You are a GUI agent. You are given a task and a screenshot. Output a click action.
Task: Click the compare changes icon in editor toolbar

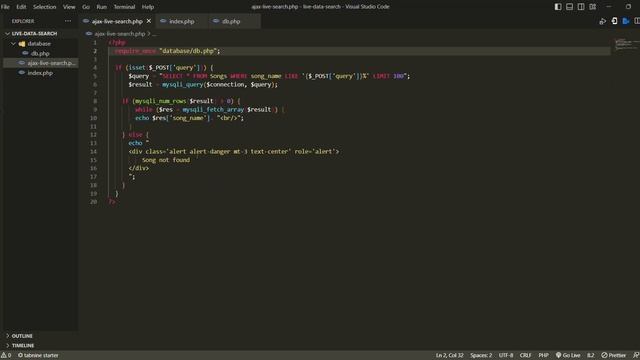click(602, 21)
